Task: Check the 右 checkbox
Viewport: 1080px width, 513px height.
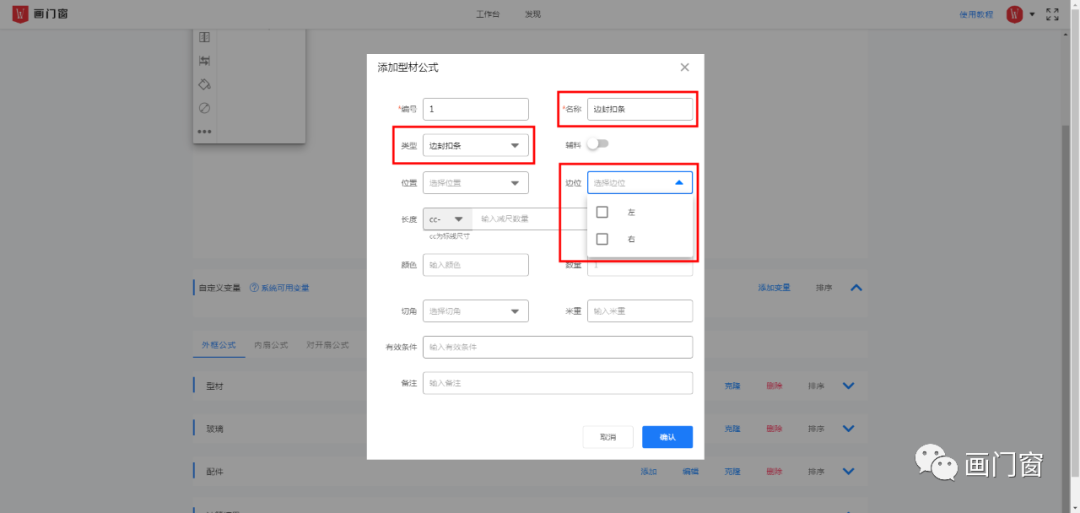Action: coord(602,239)
